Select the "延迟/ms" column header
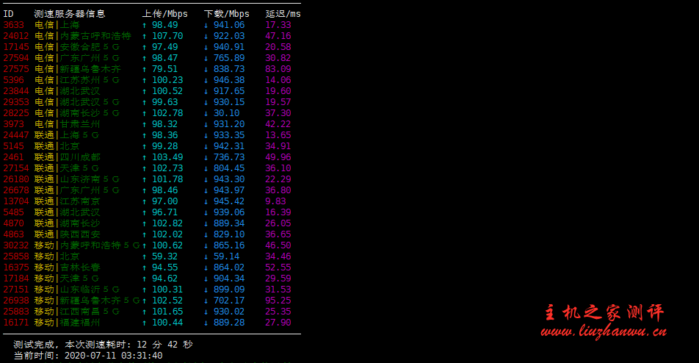Image resolution: width=699 pixels, height=363 pixels. click(x=283, y=14)
